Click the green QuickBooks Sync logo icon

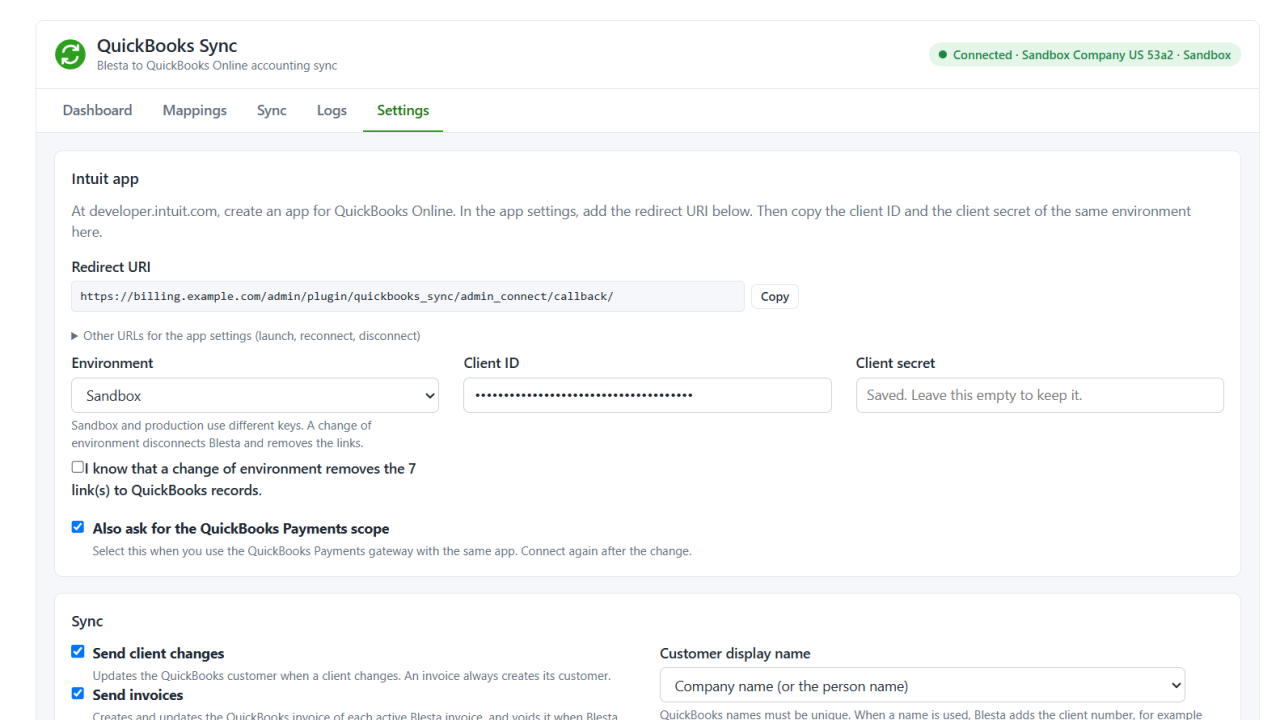(70, 54)
